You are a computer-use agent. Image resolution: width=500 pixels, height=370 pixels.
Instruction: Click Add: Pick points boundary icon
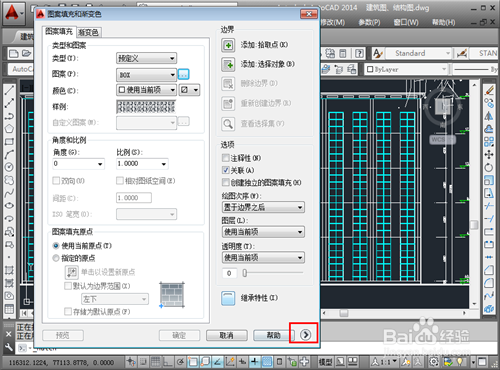228,45
